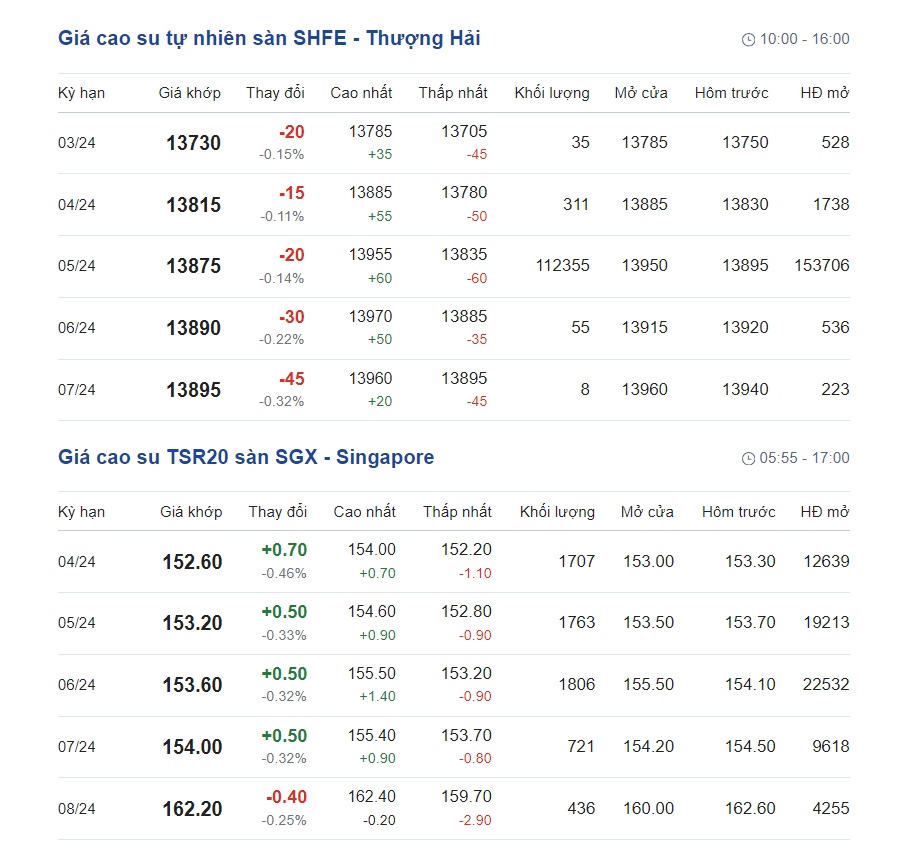The image size is (903, 845).
Task: Click SGX volume value 436
Action: [x=582, y=809]
